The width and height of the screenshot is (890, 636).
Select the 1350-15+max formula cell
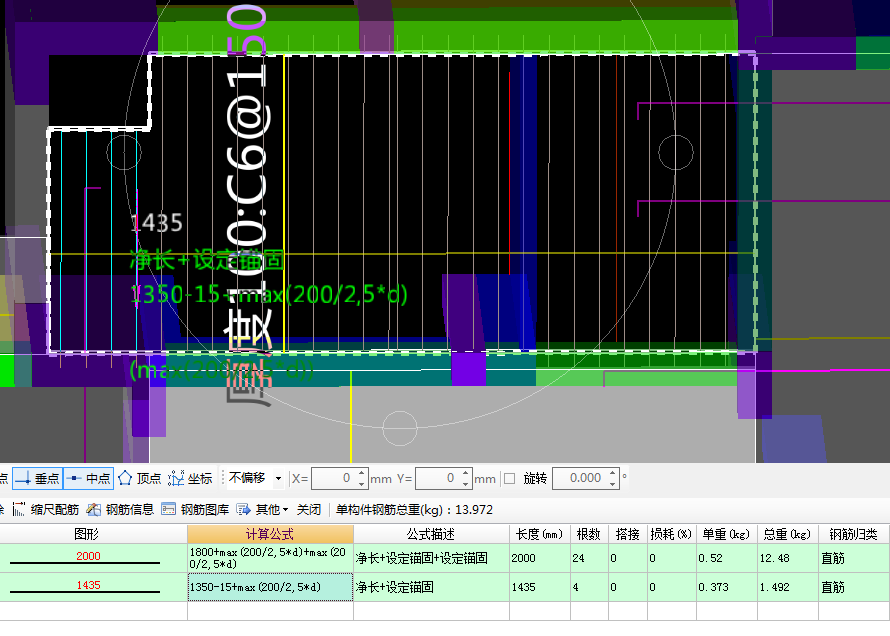[x=270, y=587]
